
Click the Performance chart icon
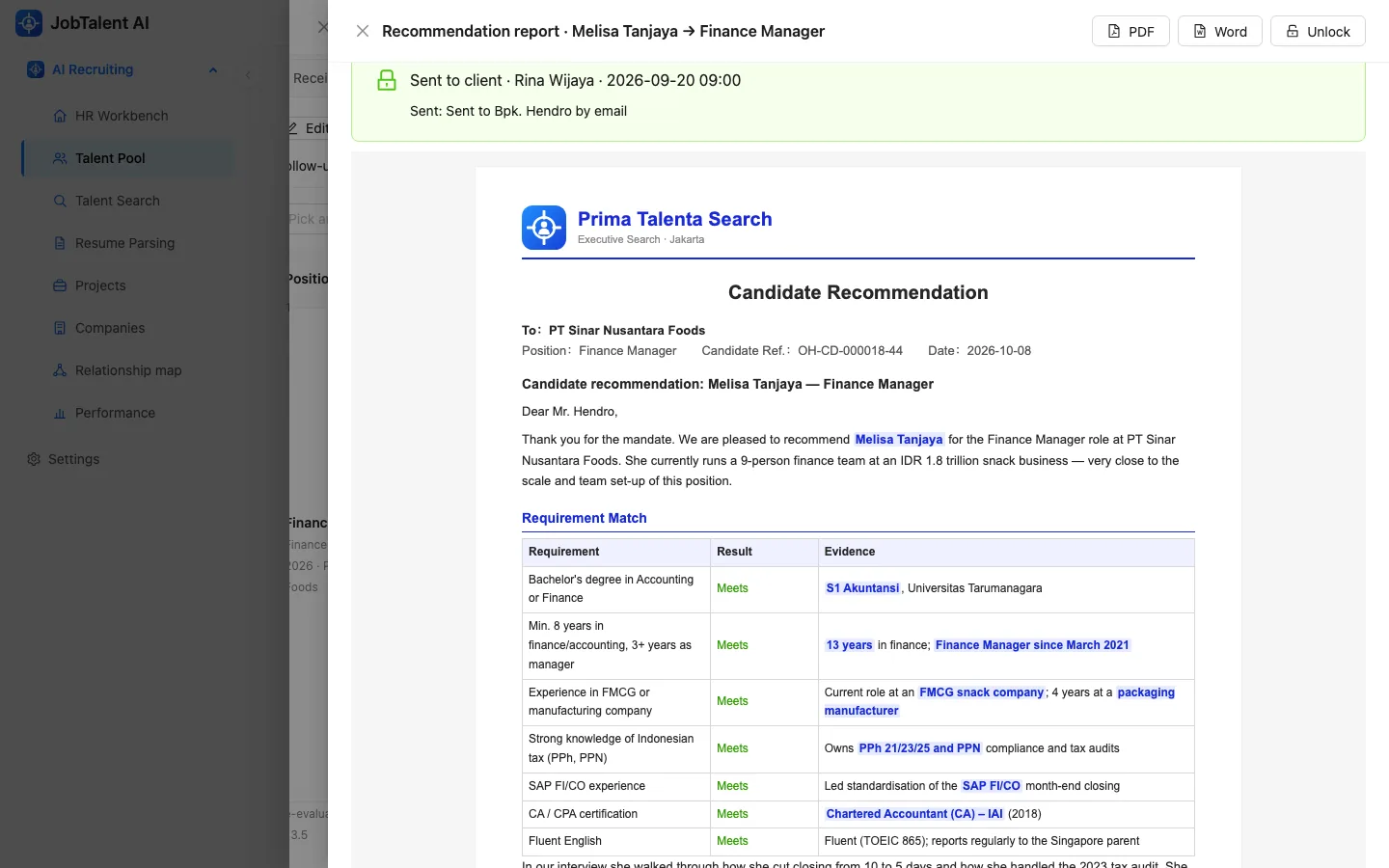point(60,413)
